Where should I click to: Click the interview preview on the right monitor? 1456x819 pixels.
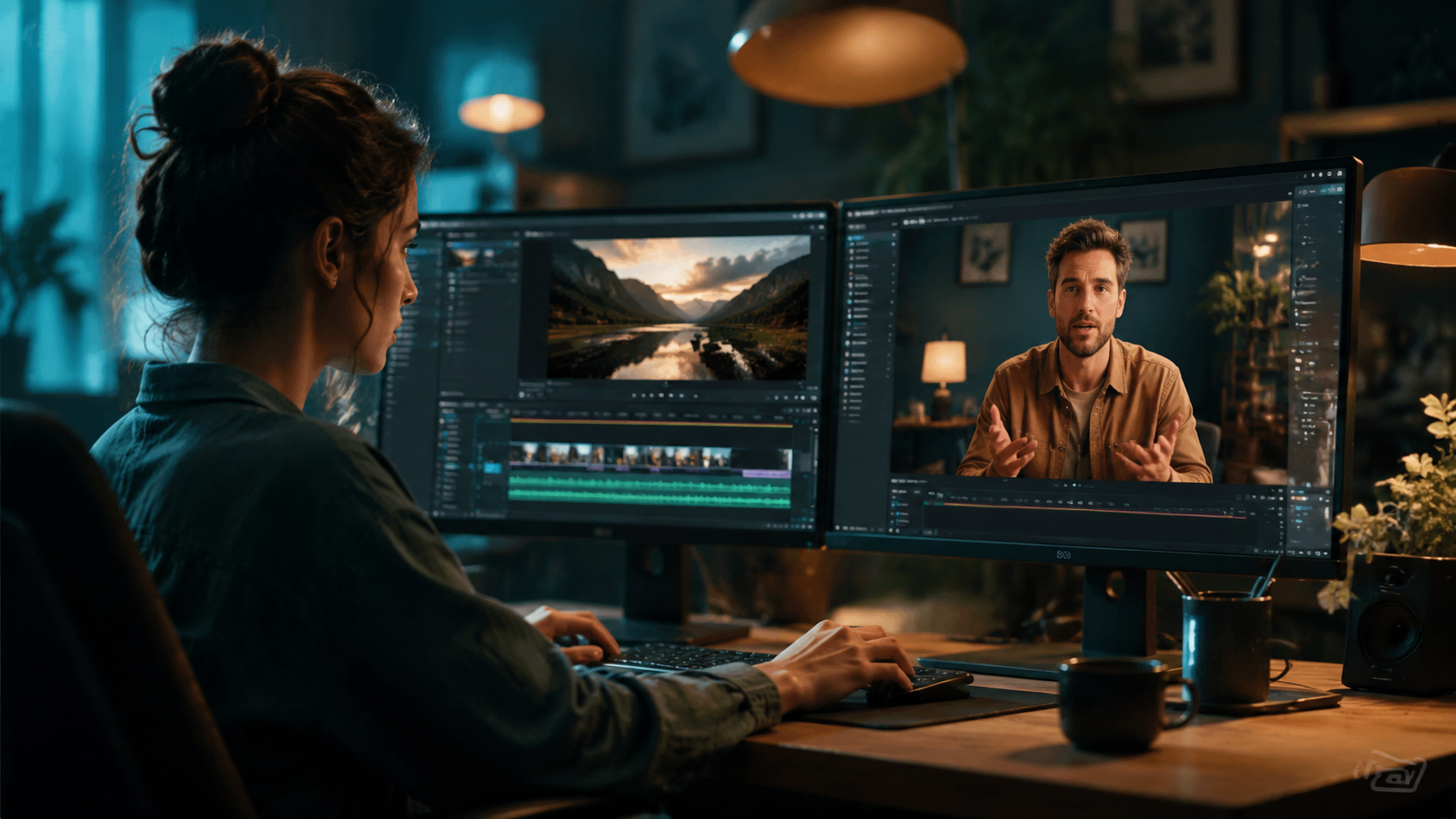[x=1093, y=344]
